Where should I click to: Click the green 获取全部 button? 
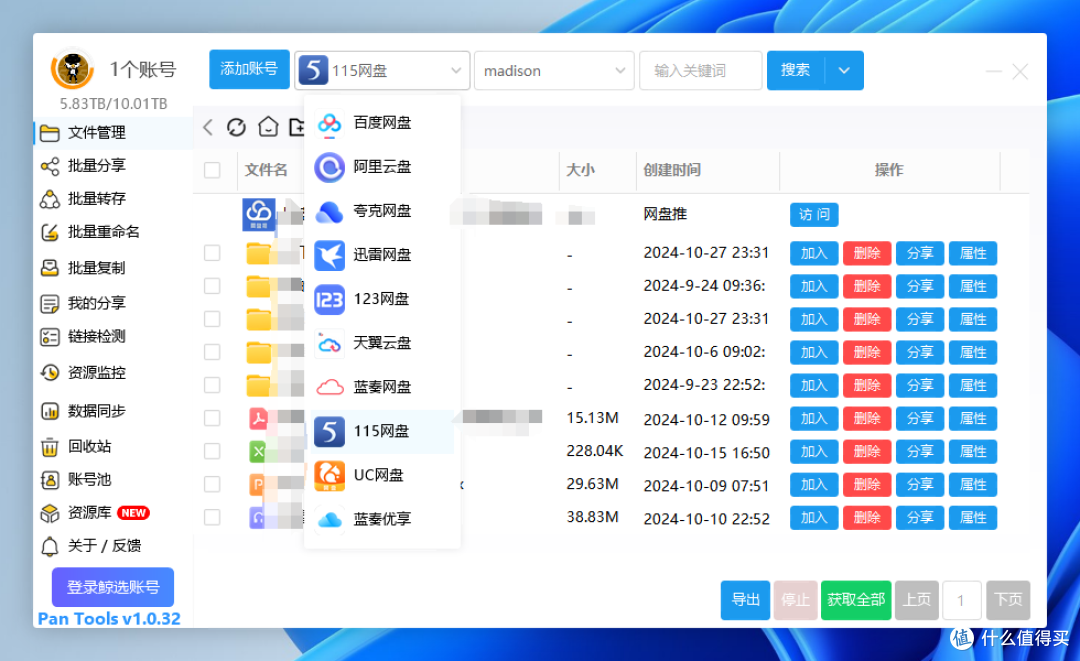pos(856,600)
